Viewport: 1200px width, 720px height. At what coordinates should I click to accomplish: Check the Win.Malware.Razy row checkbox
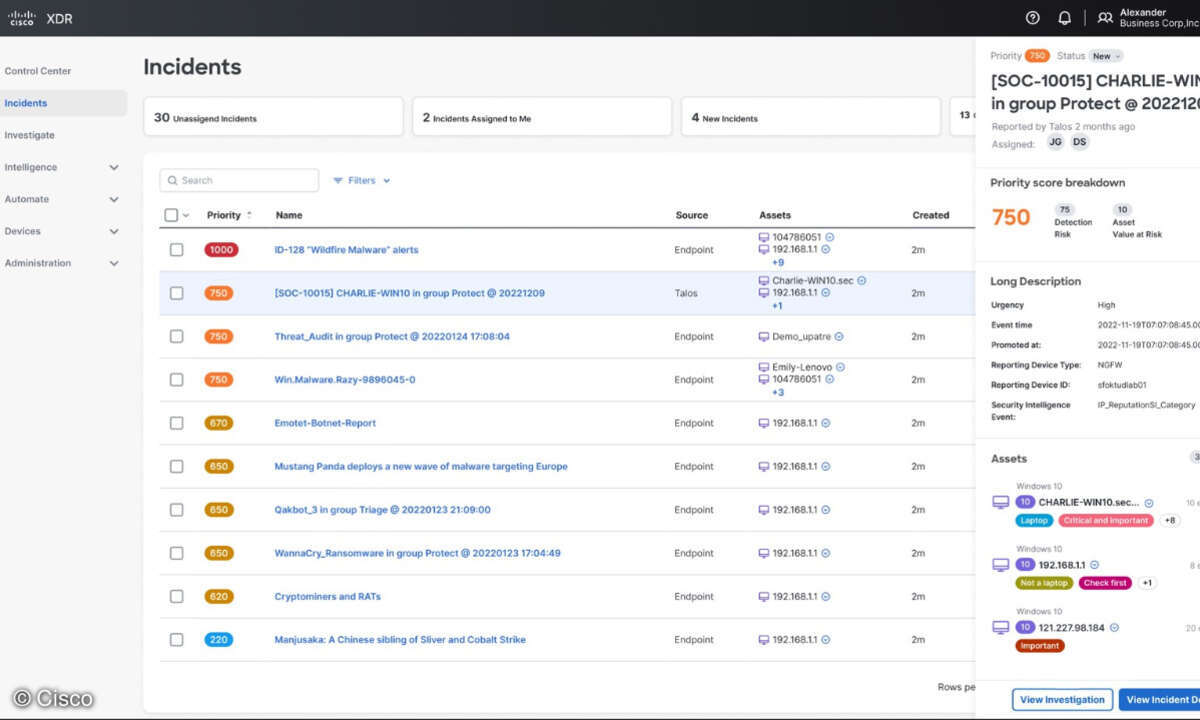click(x=177, y=380)
